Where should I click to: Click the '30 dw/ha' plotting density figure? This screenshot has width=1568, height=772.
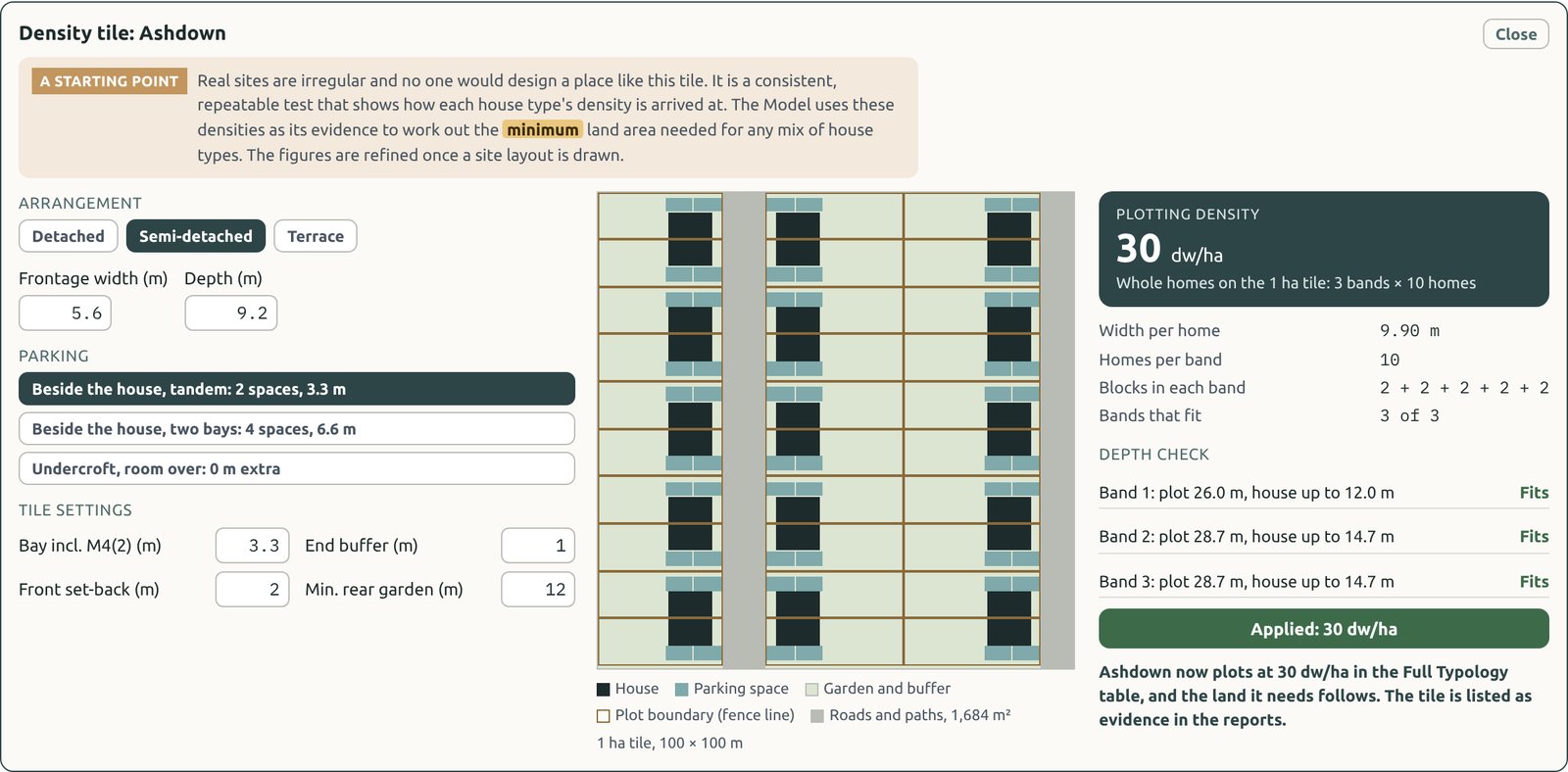click(1169, 249)
